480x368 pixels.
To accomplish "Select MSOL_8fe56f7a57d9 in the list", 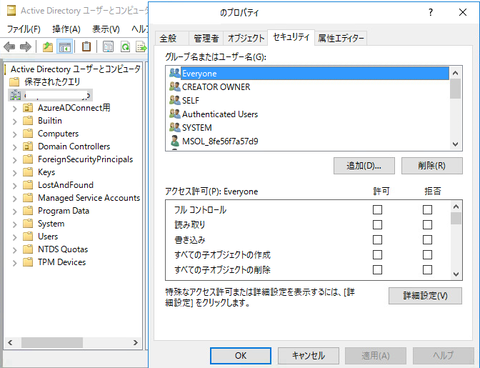I will click(x=220, y=141).
